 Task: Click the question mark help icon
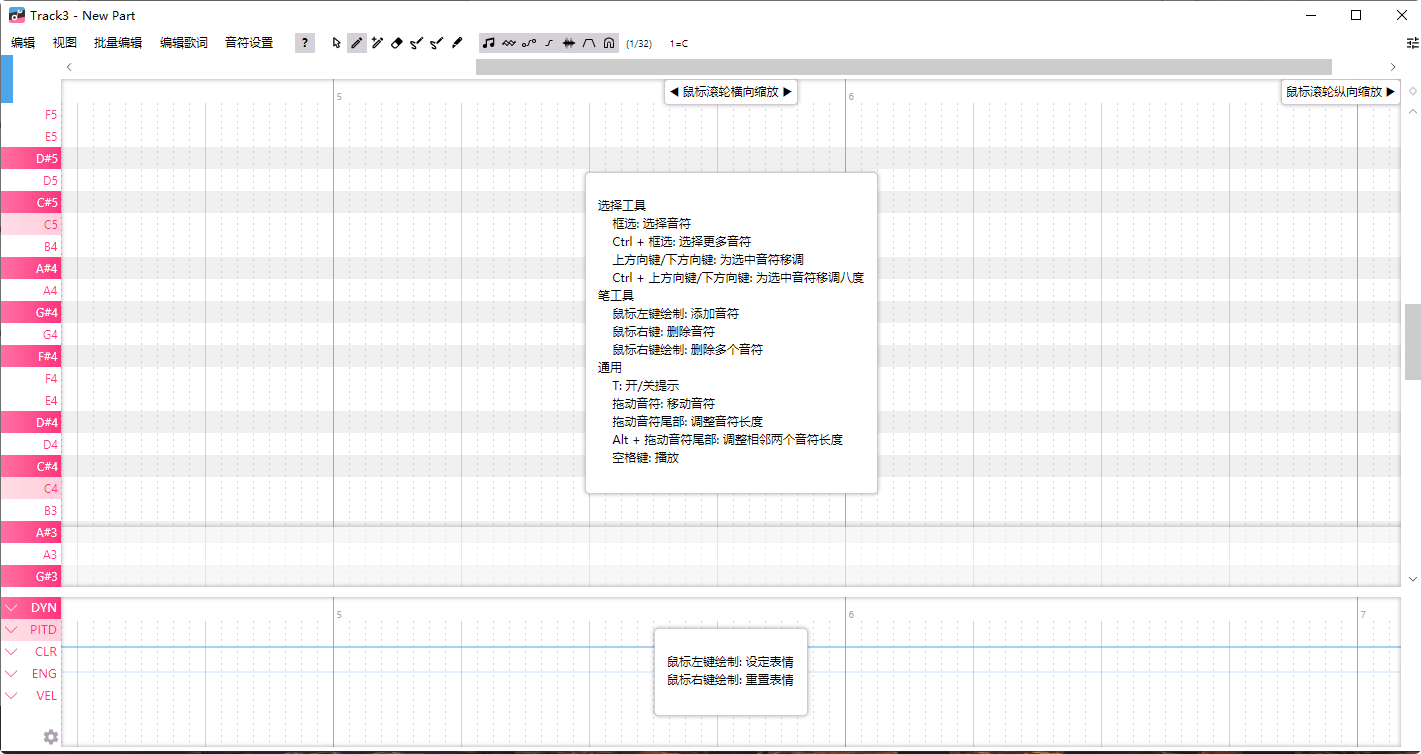tap(304, 43)
